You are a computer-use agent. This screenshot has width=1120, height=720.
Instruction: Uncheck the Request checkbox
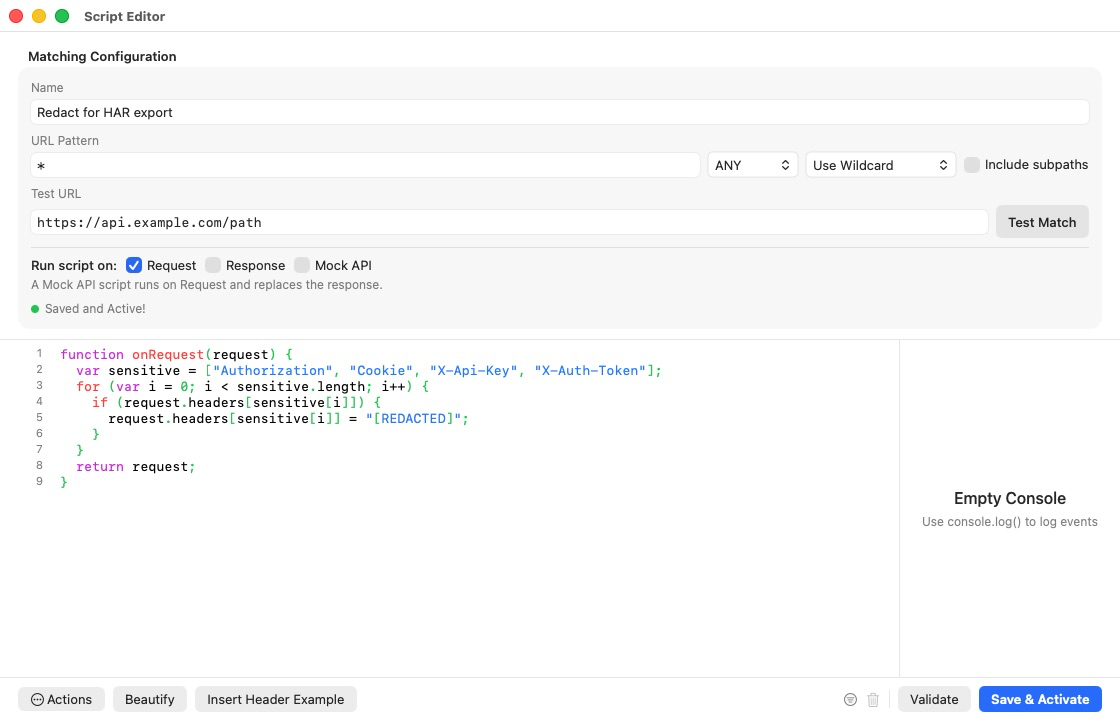(134, 265)
